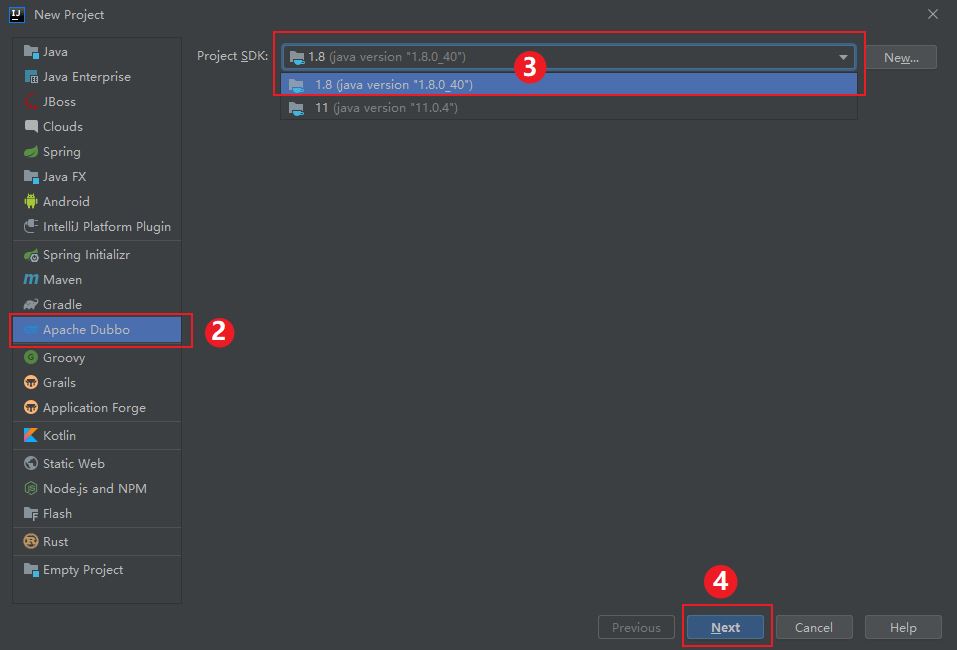957x650 pixels.
Task: Pick the IntelliJ Platform Plugin icon
Action: [x=31, y=226]
